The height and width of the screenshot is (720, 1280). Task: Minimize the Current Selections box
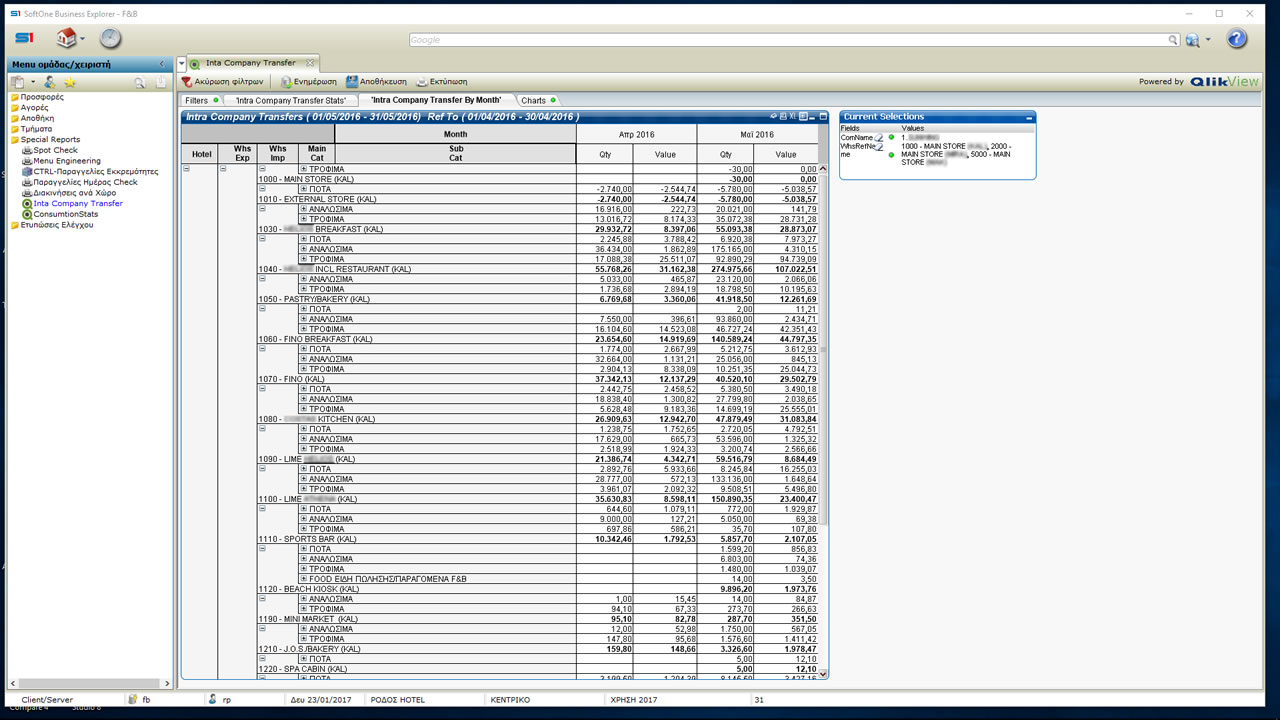(x=1029, y=117)
